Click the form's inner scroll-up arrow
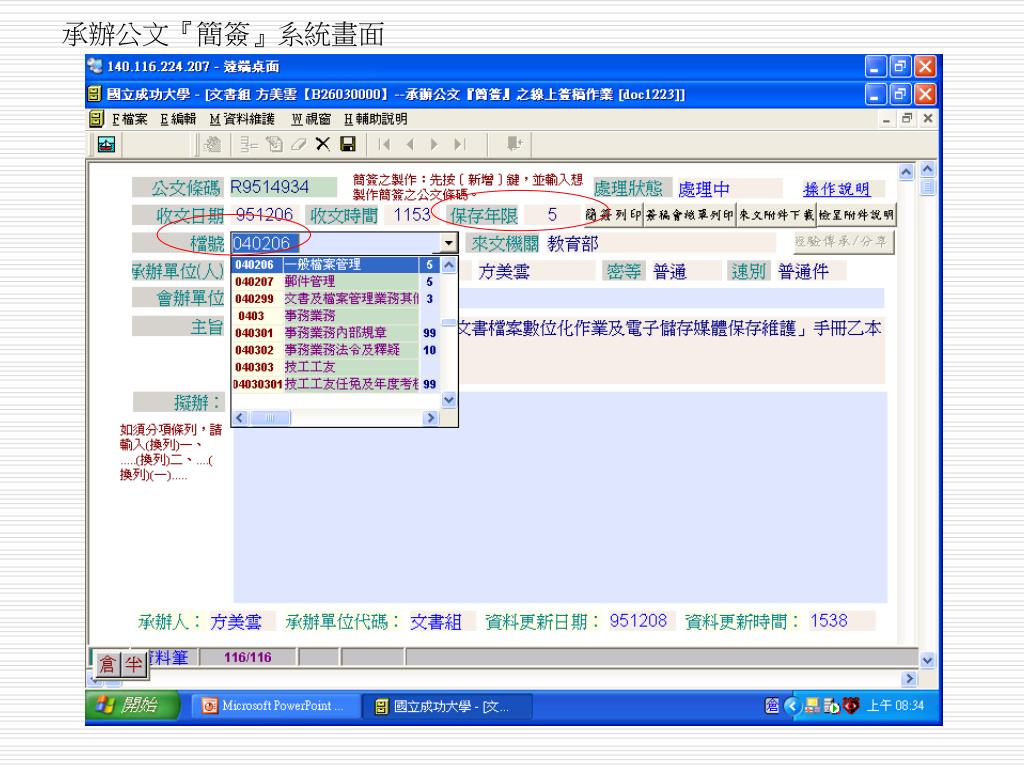1024x768 pixels. 906,172
